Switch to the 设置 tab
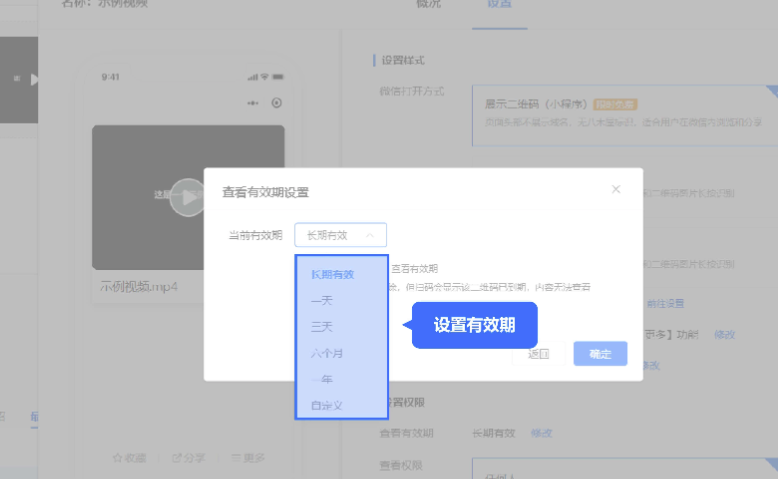 pos(499,4)
